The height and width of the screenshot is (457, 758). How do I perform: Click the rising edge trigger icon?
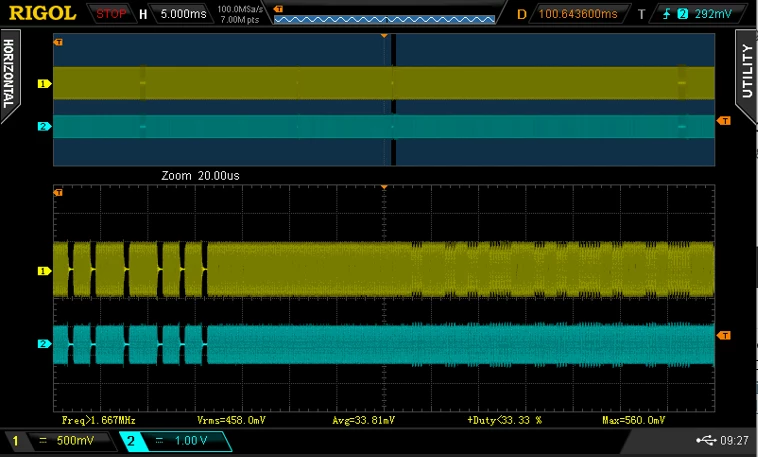point(667,14)
